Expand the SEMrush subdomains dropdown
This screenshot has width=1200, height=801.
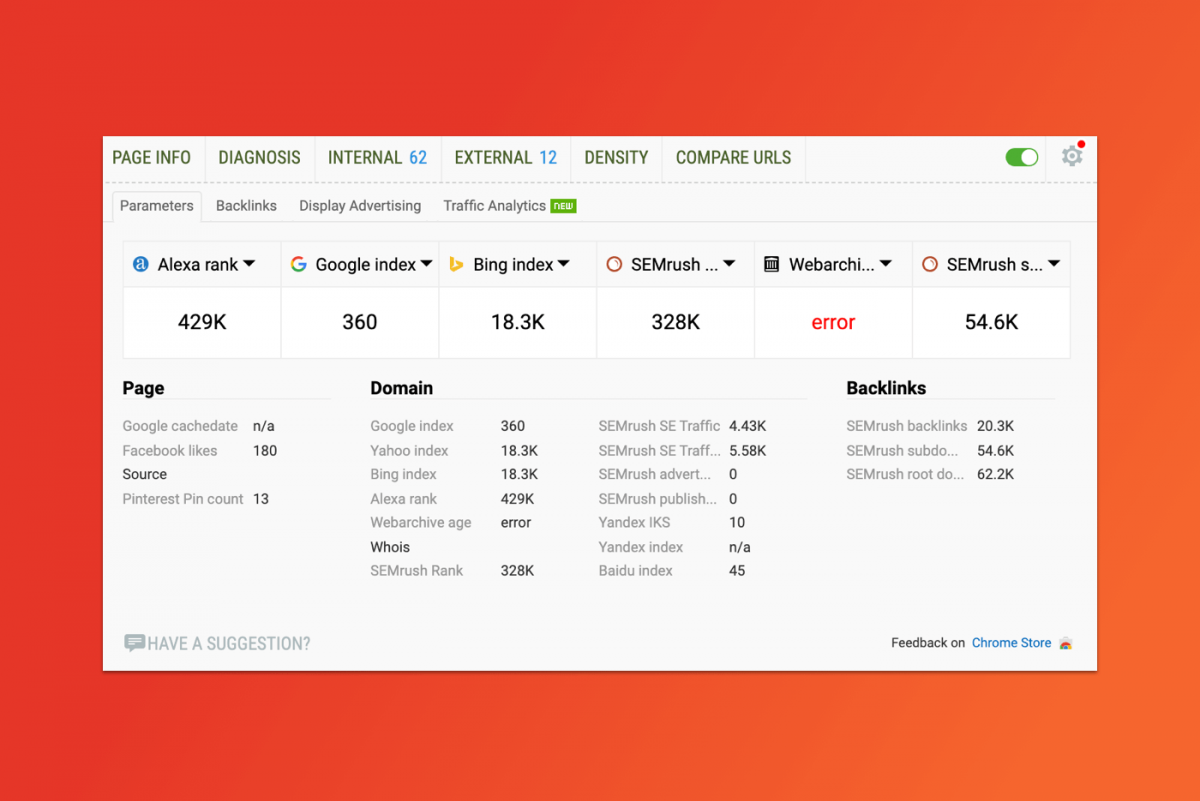coord(1055,264)
